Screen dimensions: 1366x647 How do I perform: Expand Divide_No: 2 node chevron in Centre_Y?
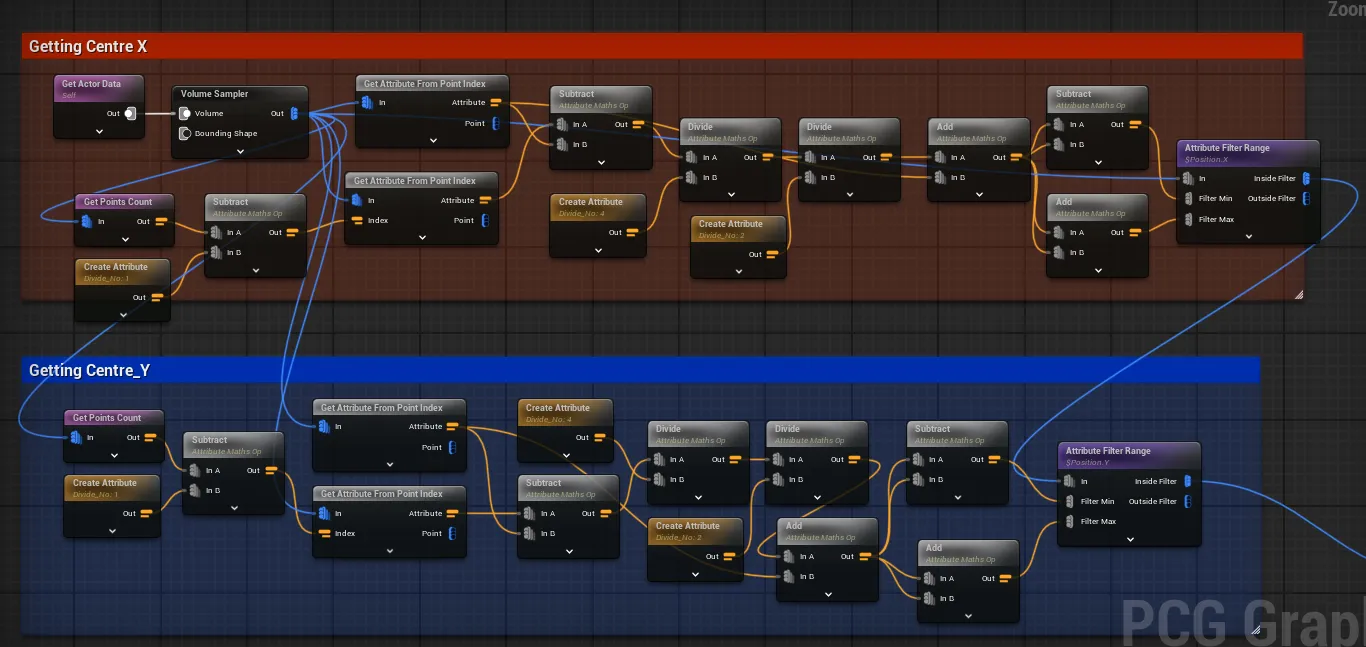(x=695, y=574)
